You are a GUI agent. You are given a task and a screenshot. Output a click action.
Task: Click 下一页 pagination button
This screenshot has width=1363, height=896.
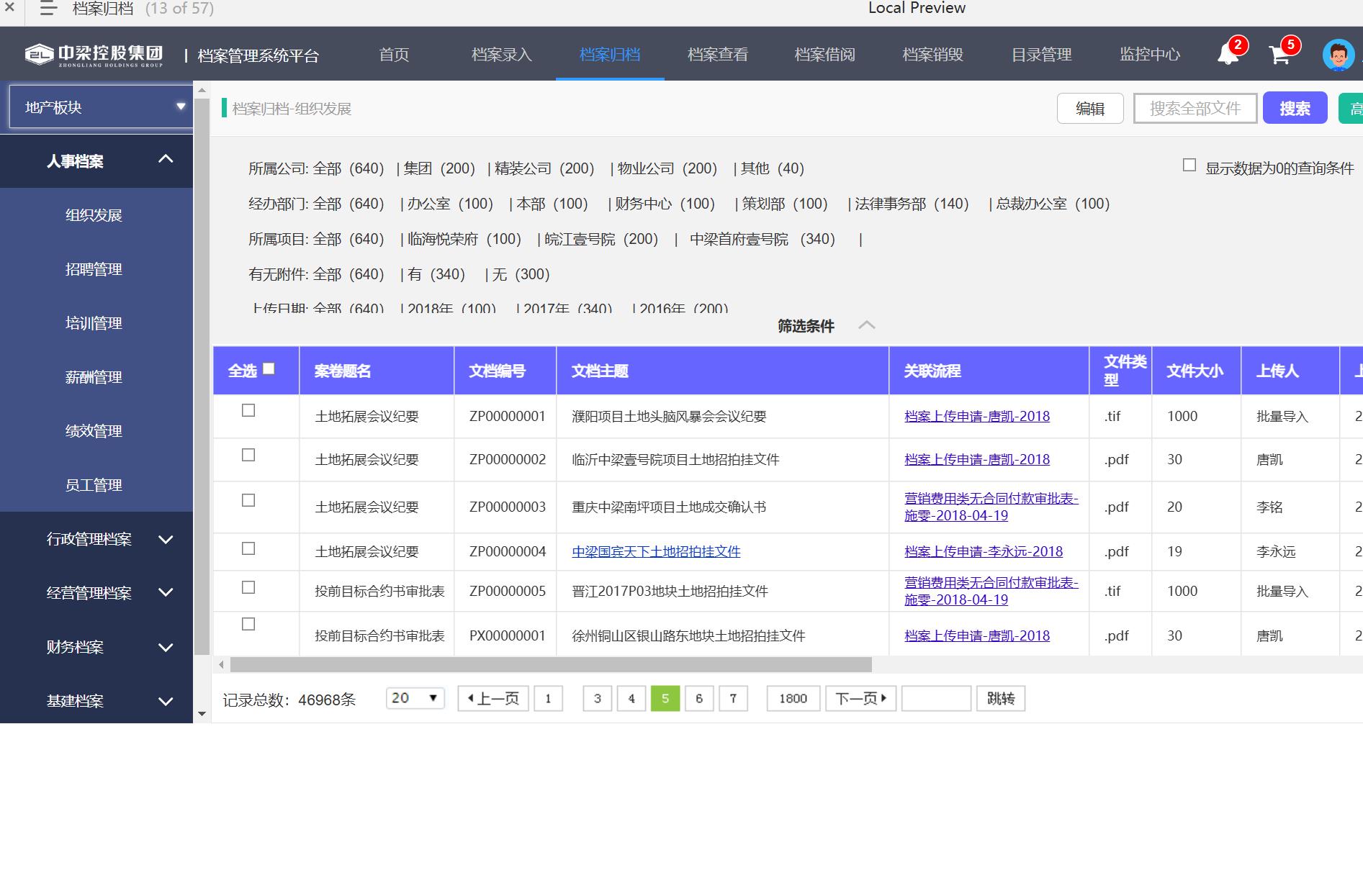point(860,698)
